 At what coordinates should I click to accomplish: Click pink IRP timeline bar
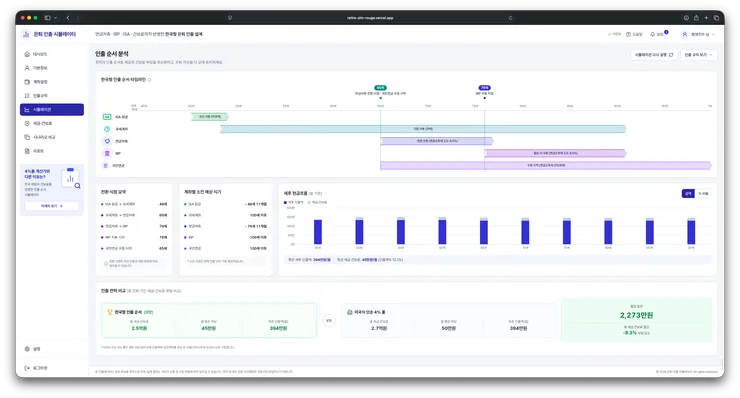pyautogui.click(x=555, y=153)
